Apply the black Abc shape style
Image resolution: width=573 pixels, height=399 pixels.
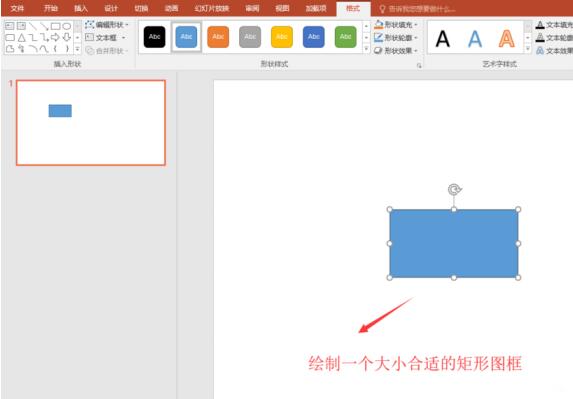[155, 37]
